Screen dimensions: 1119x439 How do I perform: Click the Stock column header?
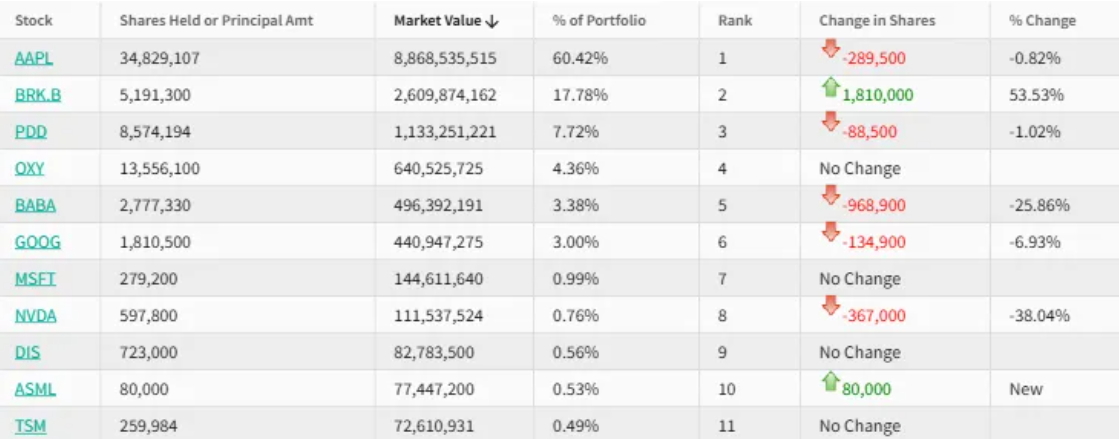(34, 21)
